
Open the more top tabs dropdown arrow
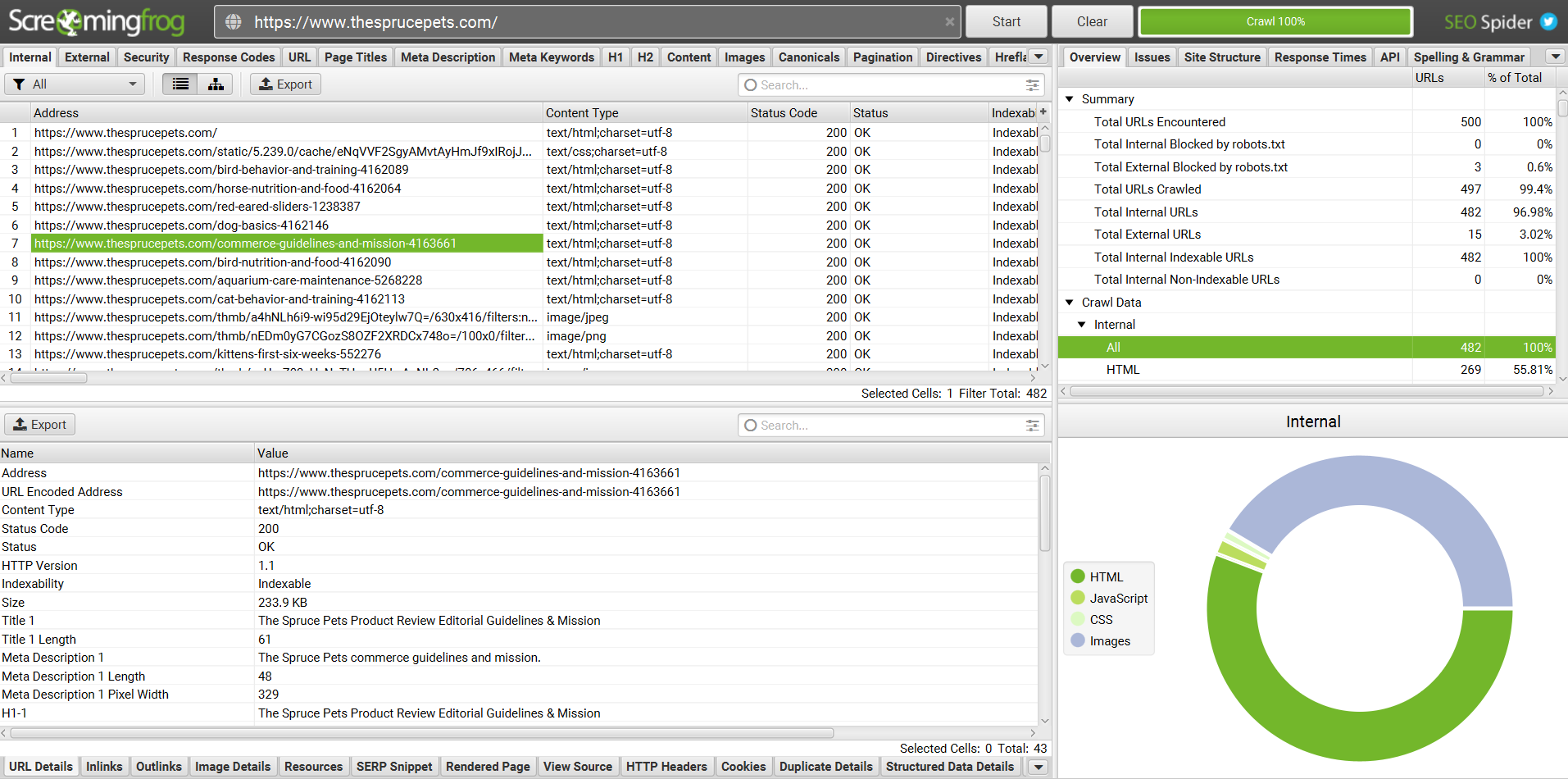pos(1039,57)
